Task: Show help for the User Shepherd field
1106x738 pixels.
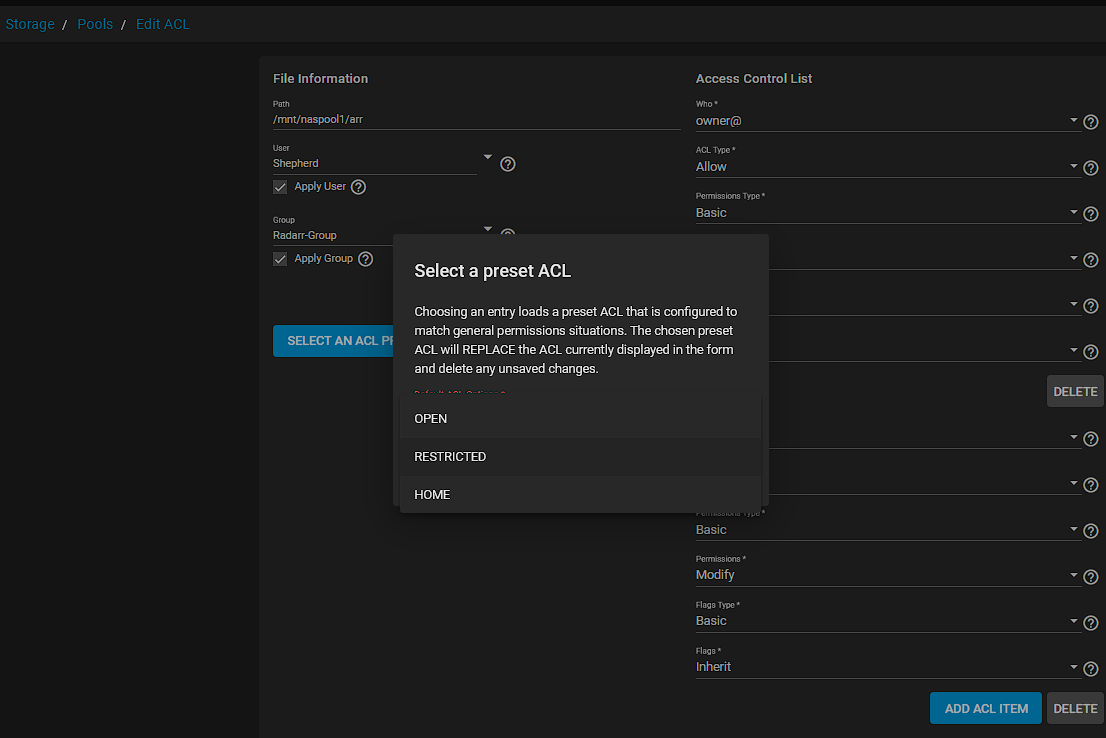Action: (508, 164)
